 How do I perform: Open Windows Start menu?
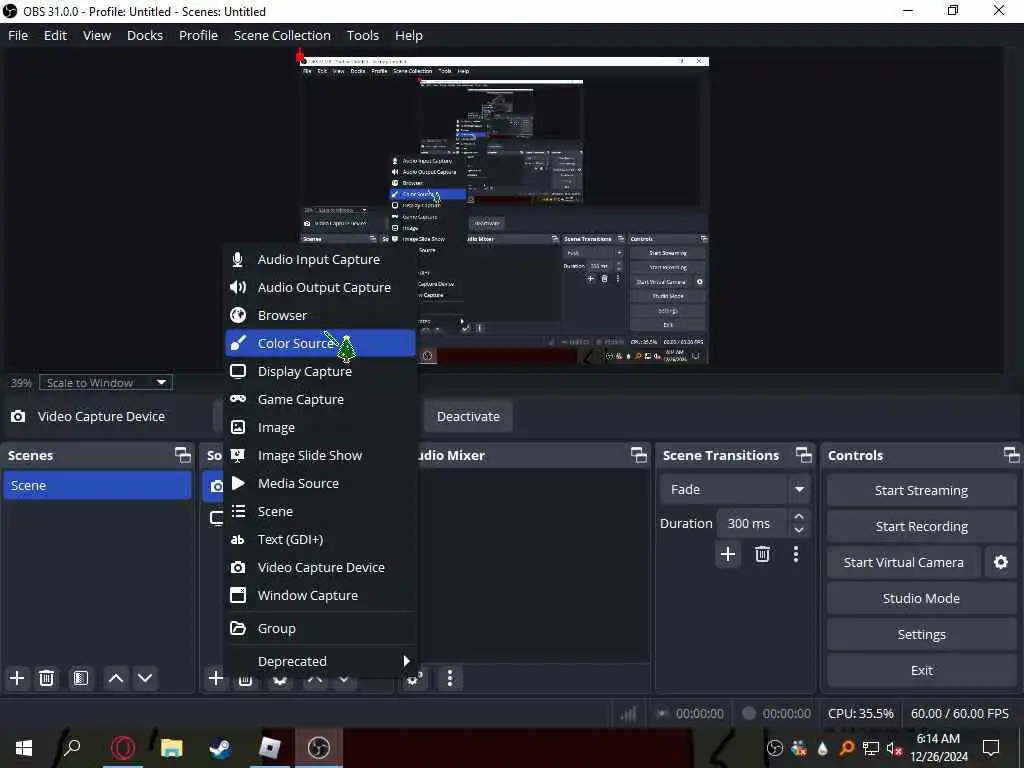[x=24, y=748]
